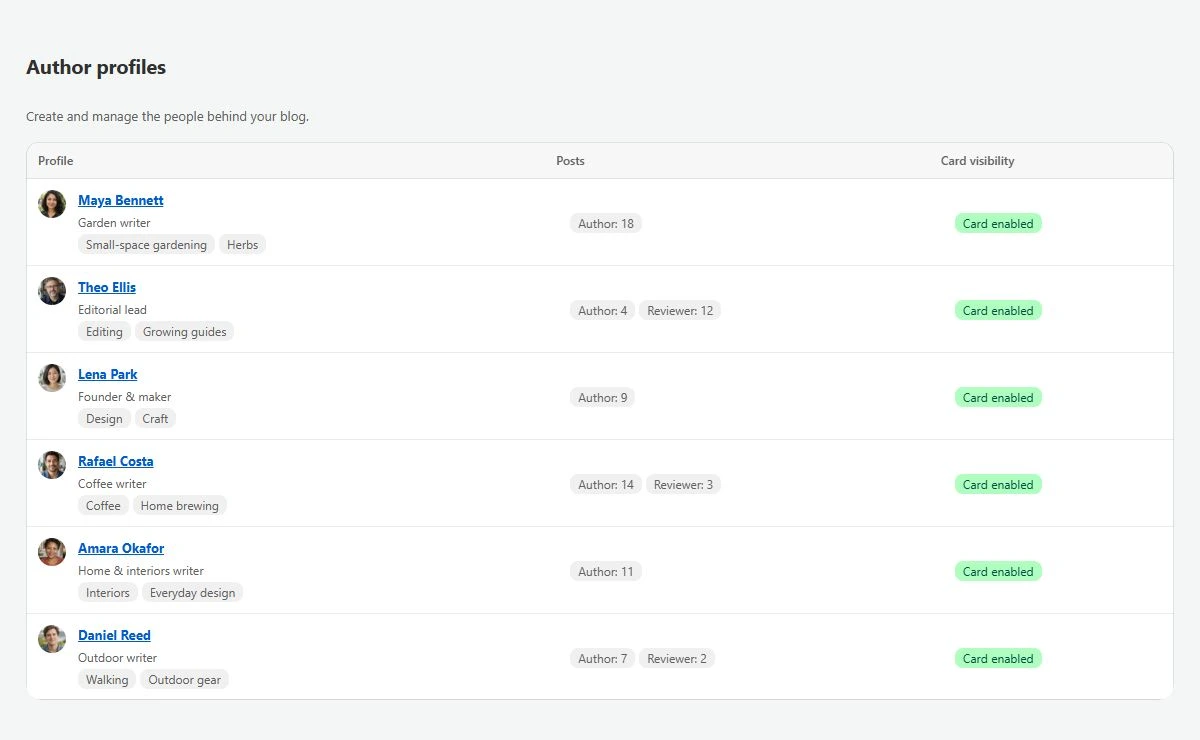Viewport: 1200px width, 740px height.
Task: Click the Author: 14 badge
Action: [x=606, y=485]
